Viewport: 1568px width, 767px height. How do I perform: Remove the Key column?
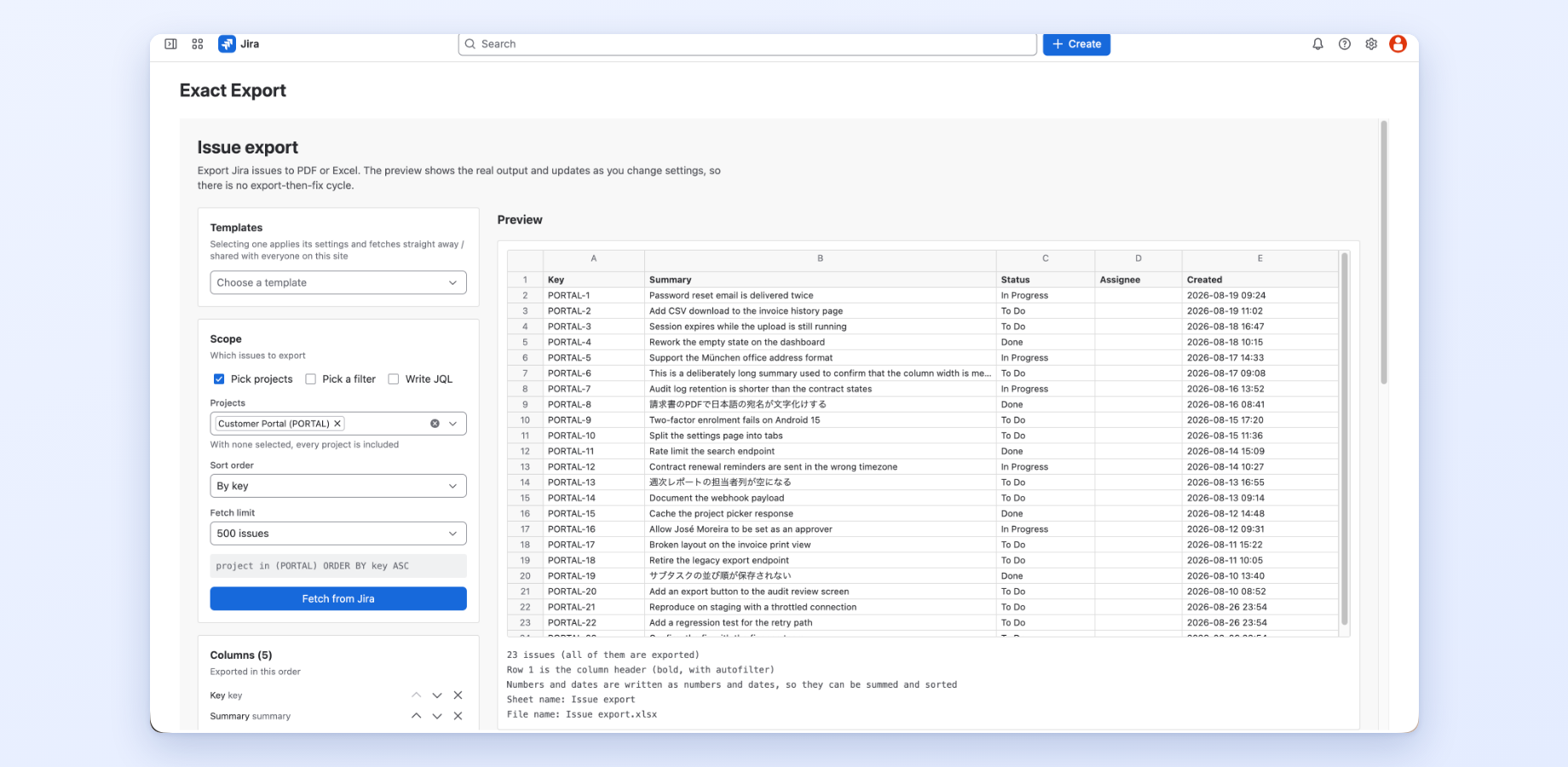(x=458, y=695)
